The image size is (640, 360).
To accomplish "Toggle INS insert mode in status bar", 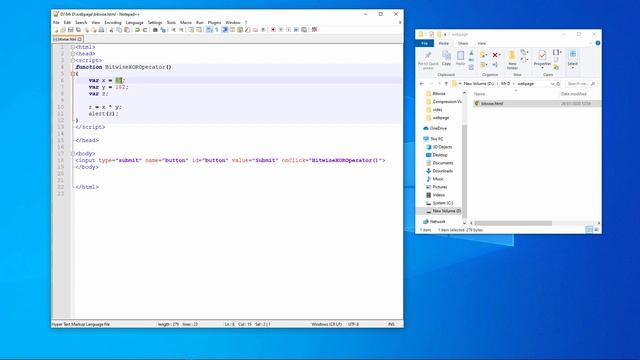I will click(x=391, y=324).
